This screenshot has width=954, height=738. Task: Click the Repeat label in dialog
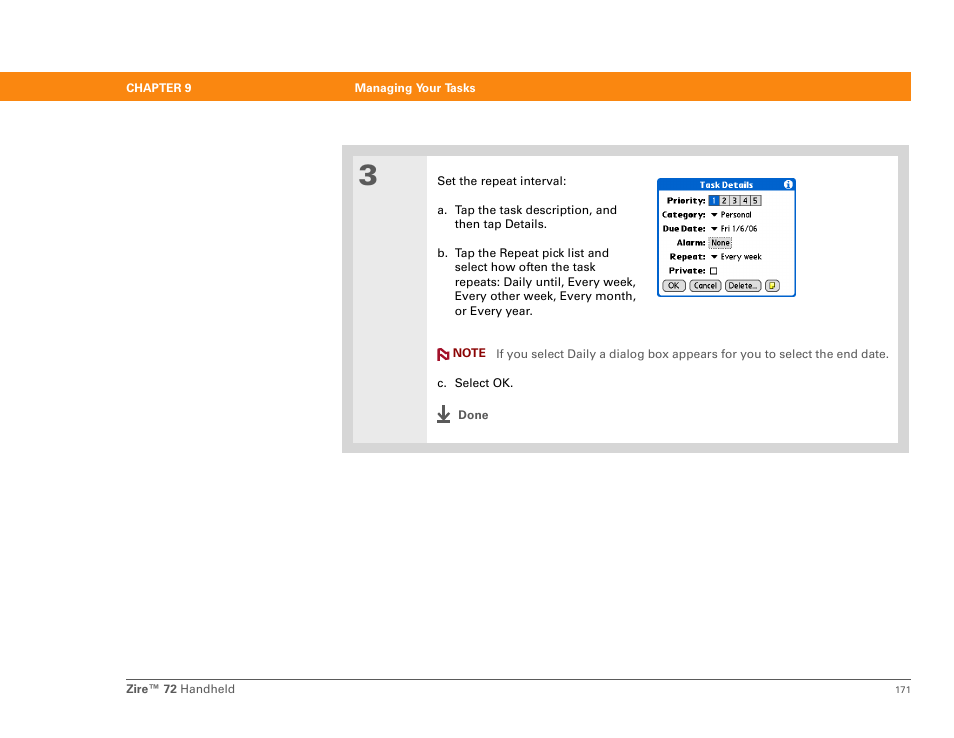[688, 257]
